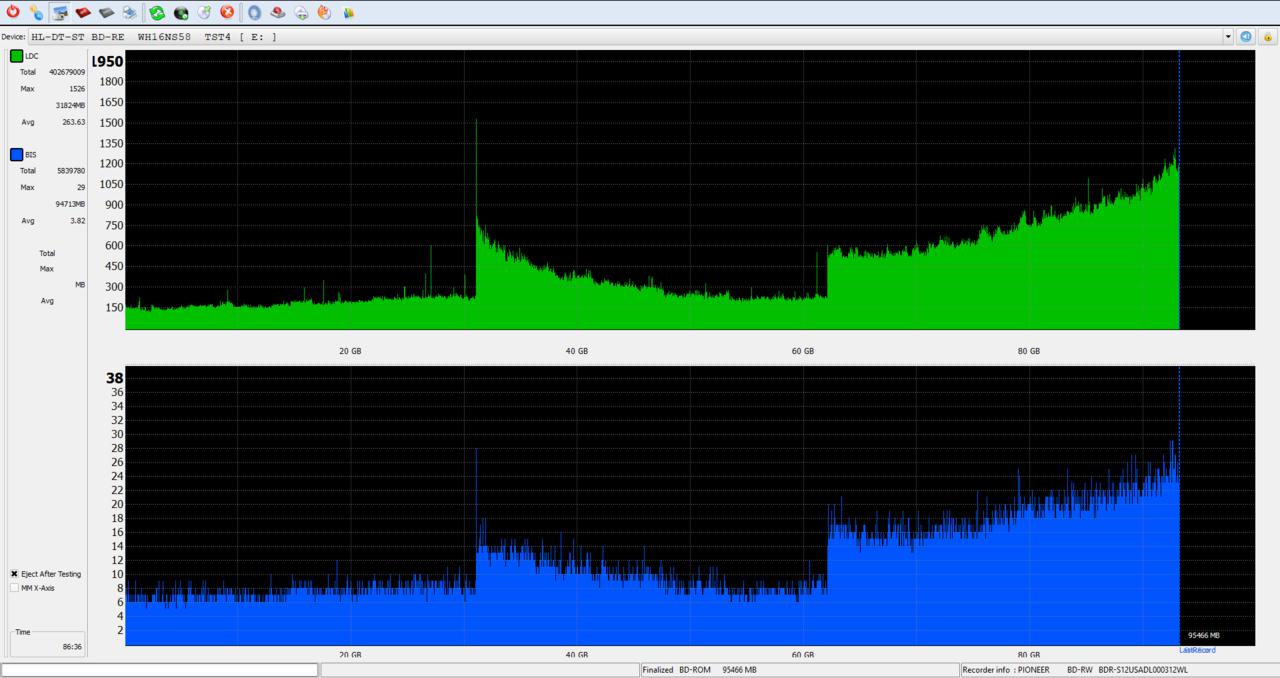Viewport: 1280px width, 678px height.
Task: Select the HL-DT-ST BD-RE device combo box
Action: click(630, 36)
